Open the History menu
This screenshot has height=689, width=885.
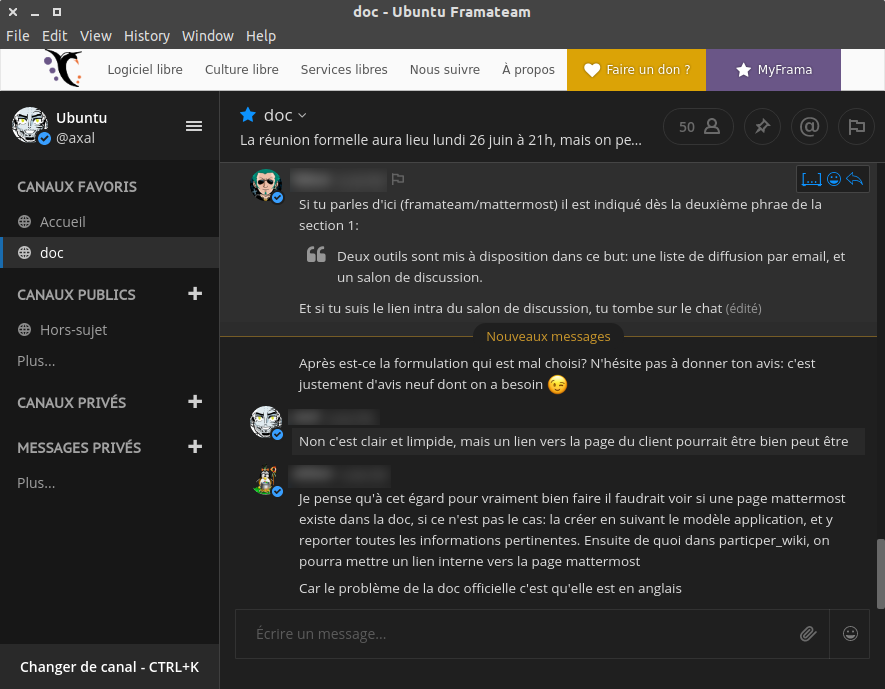(147, 36)
